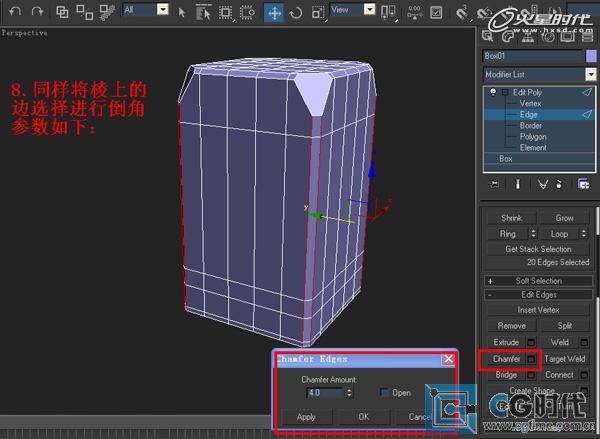This screenshot has height=439, width=600.
Task: Click the Undo arrow in the toolbar
Action: [x=15, y=11]
